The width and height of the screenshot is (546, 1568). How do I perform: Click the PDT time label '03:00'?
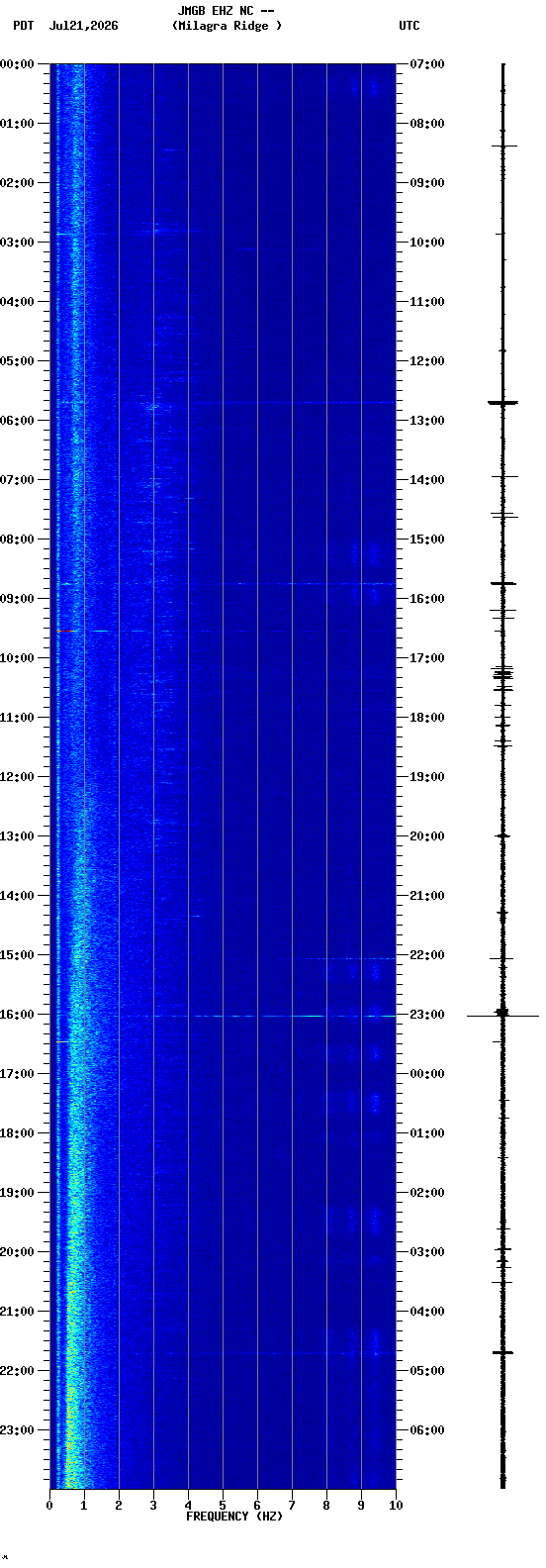coord(17,243)
